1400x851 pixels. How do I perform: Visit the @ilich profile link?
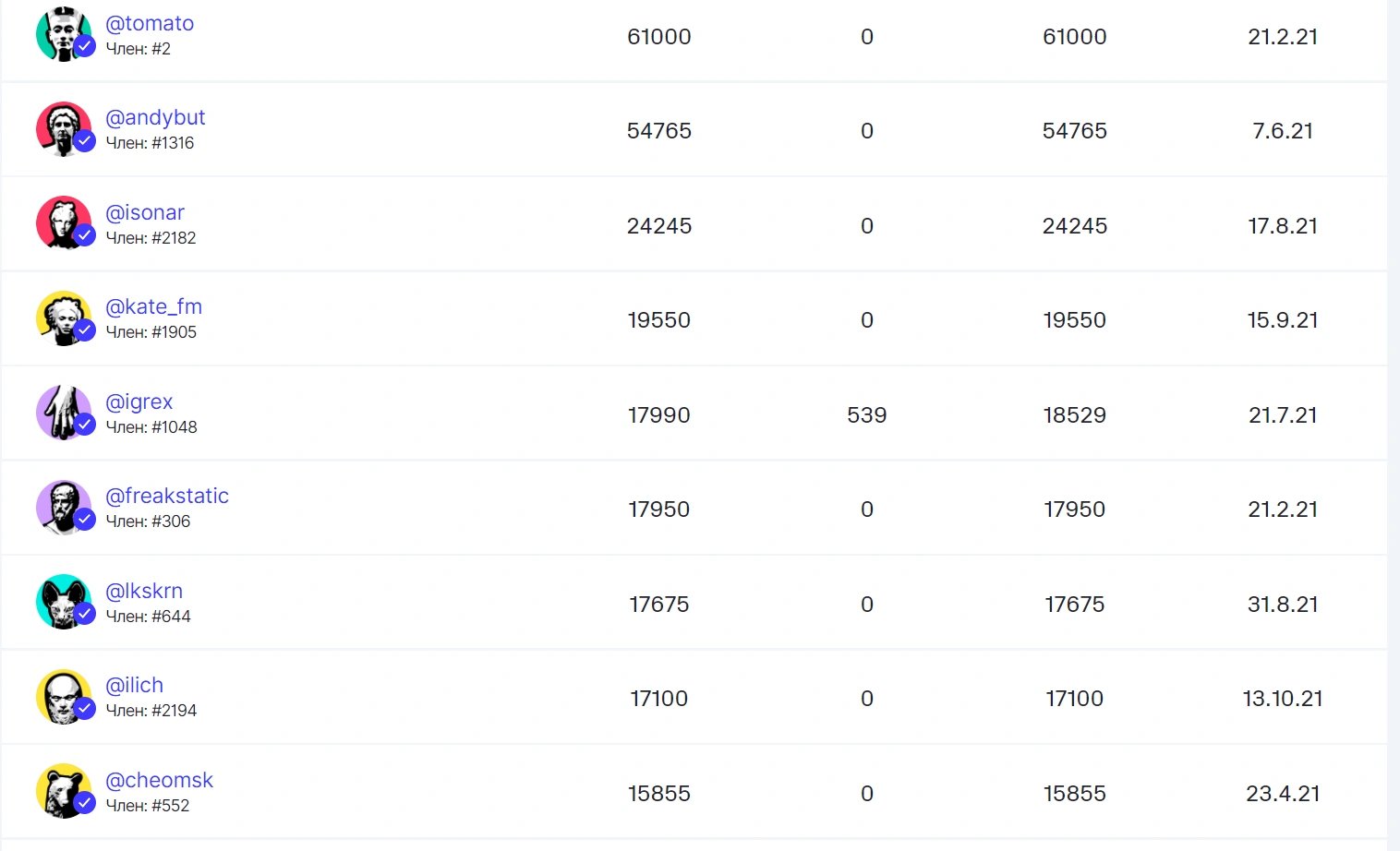click(x=134, y=685)
